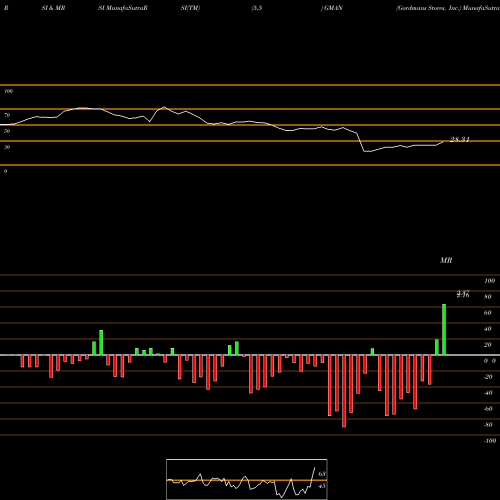Click the current RSI value at line end

(460, 139)
